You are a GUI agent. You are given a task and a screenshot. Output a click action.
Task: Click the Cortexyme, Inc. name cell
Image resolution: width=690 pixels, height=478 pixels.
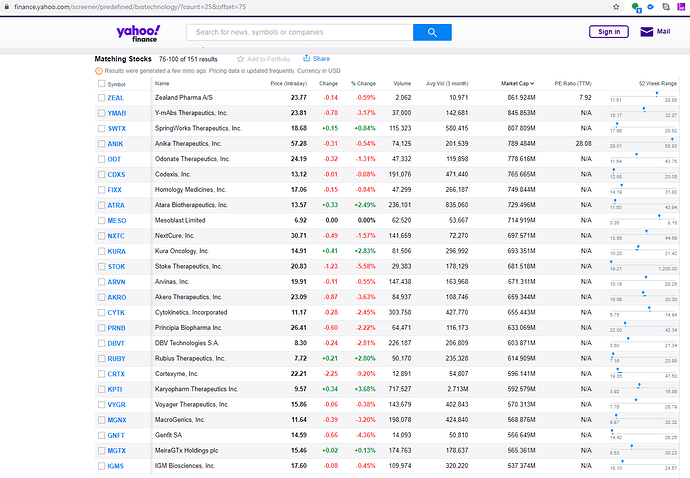point(176,374)
